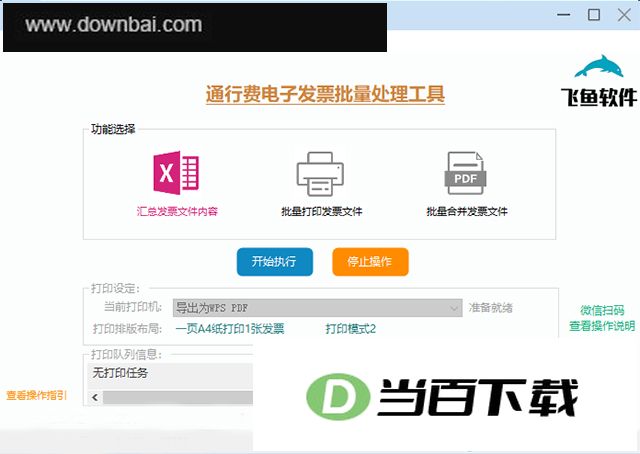Close the application window
The height and width of the screenshot is (454, 640).
click(624, 15)
